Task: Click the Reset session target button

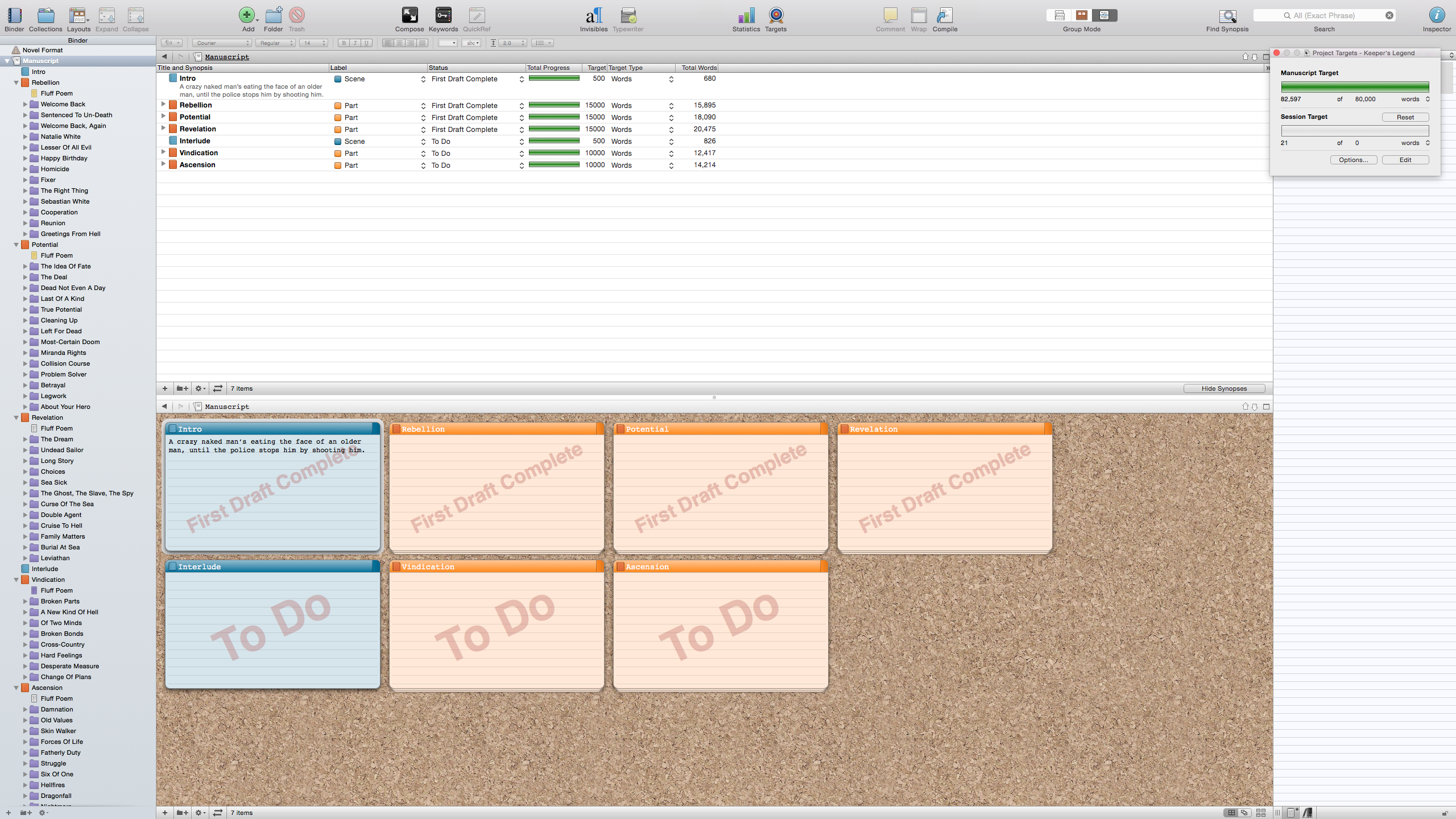Action: (x=1405, y=117)
